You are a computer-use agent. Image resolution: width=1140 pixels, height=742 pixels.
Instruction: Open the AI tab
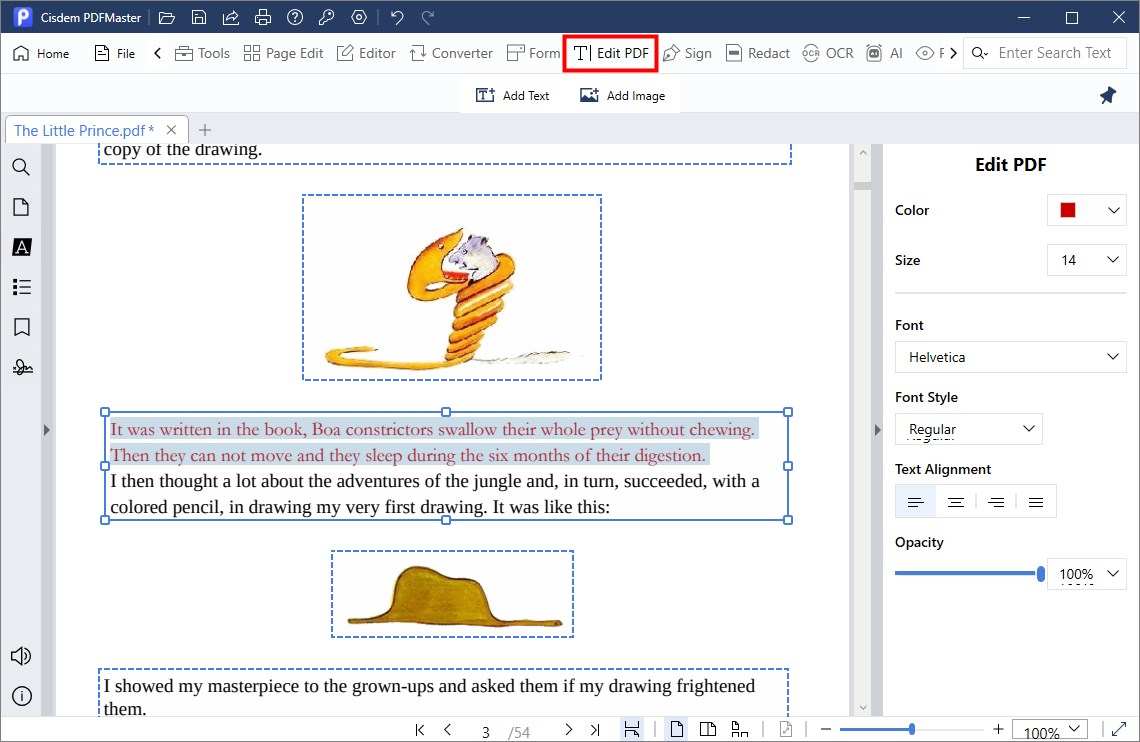884,53
